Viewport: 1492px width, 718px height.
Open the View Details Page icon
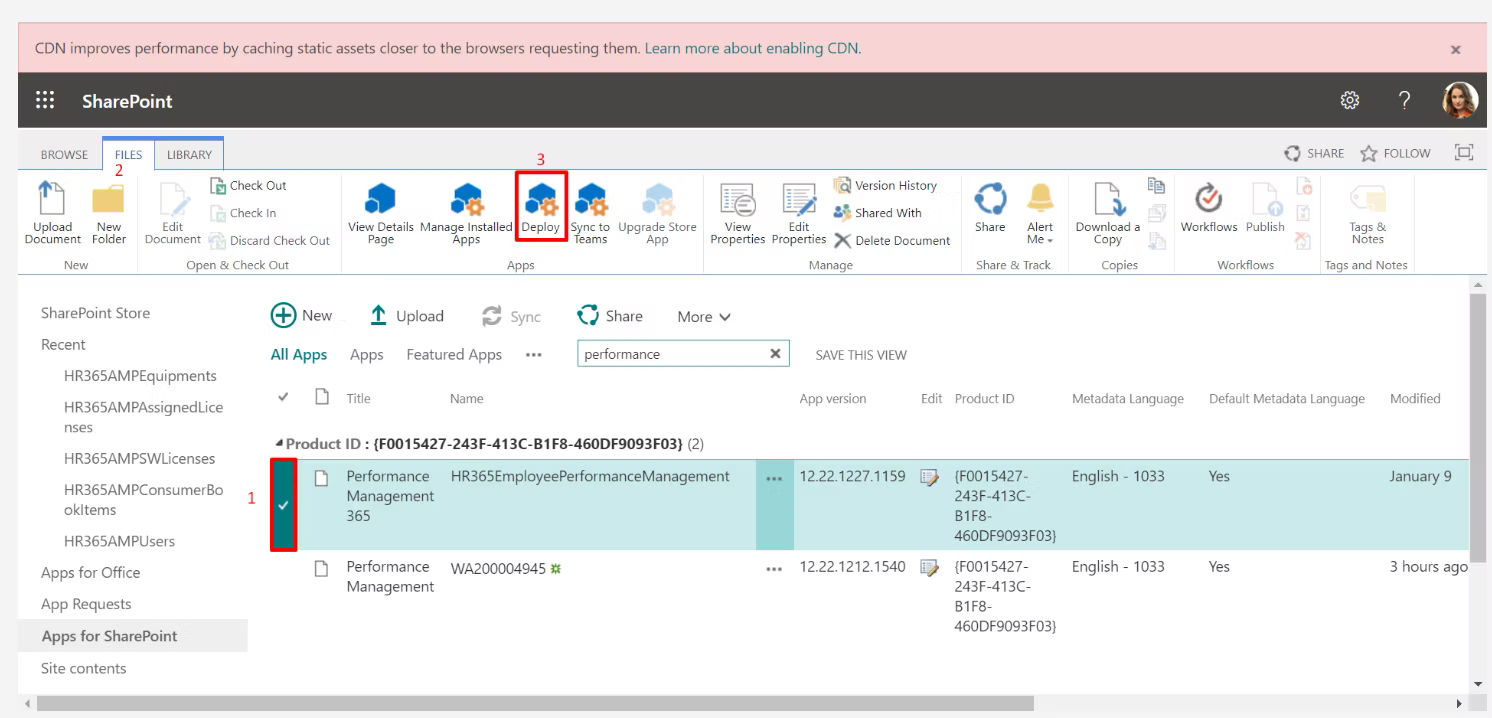tap(380, 205)
